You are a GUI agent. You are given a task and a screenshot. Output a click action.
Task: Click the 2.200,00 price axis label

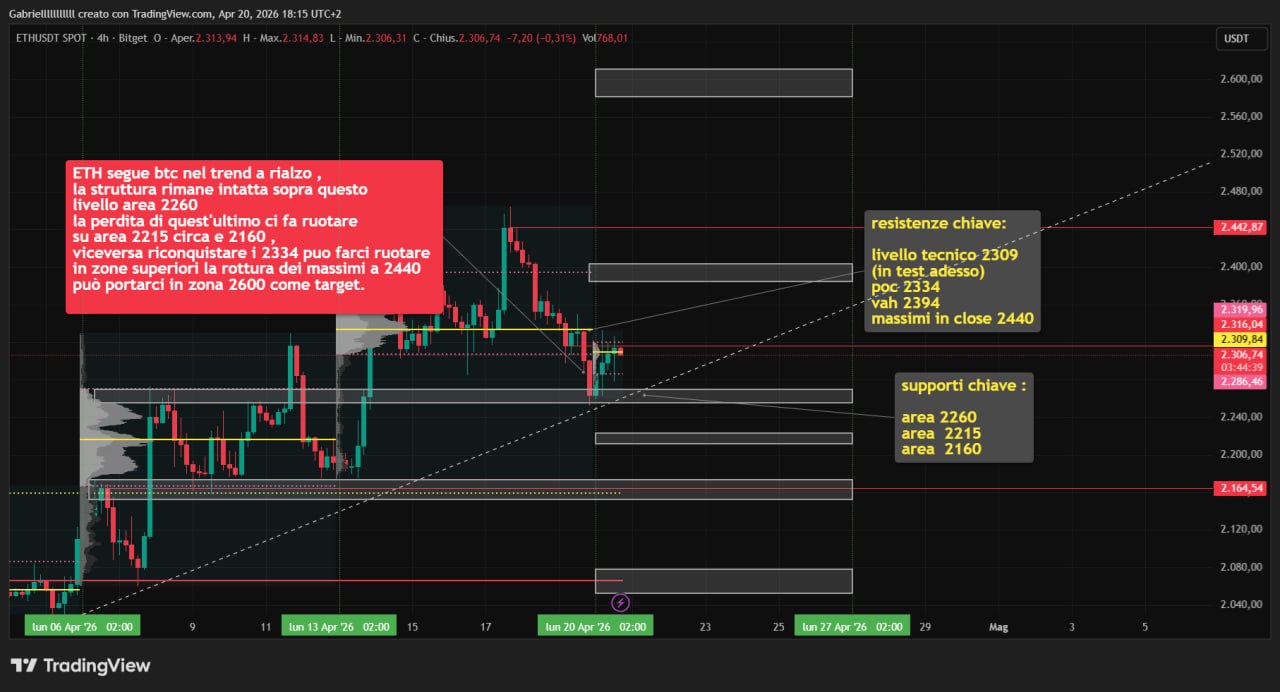[1240, 454]
